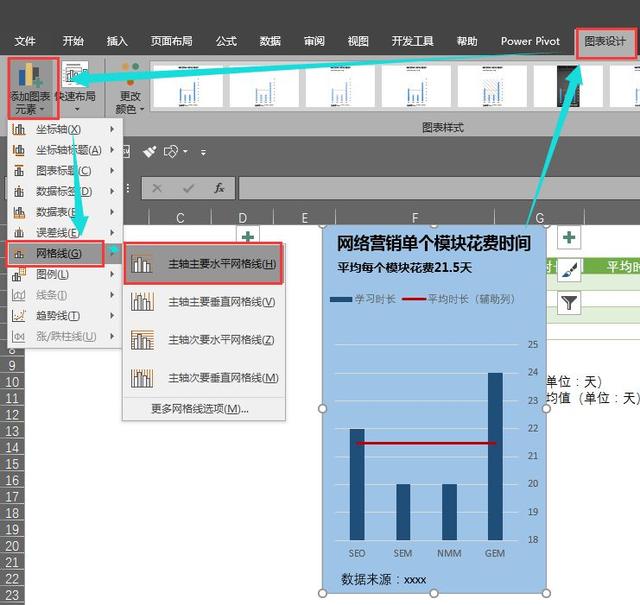The image size is (640, 605).
Task: Select column header C
Action: [180, 218]
